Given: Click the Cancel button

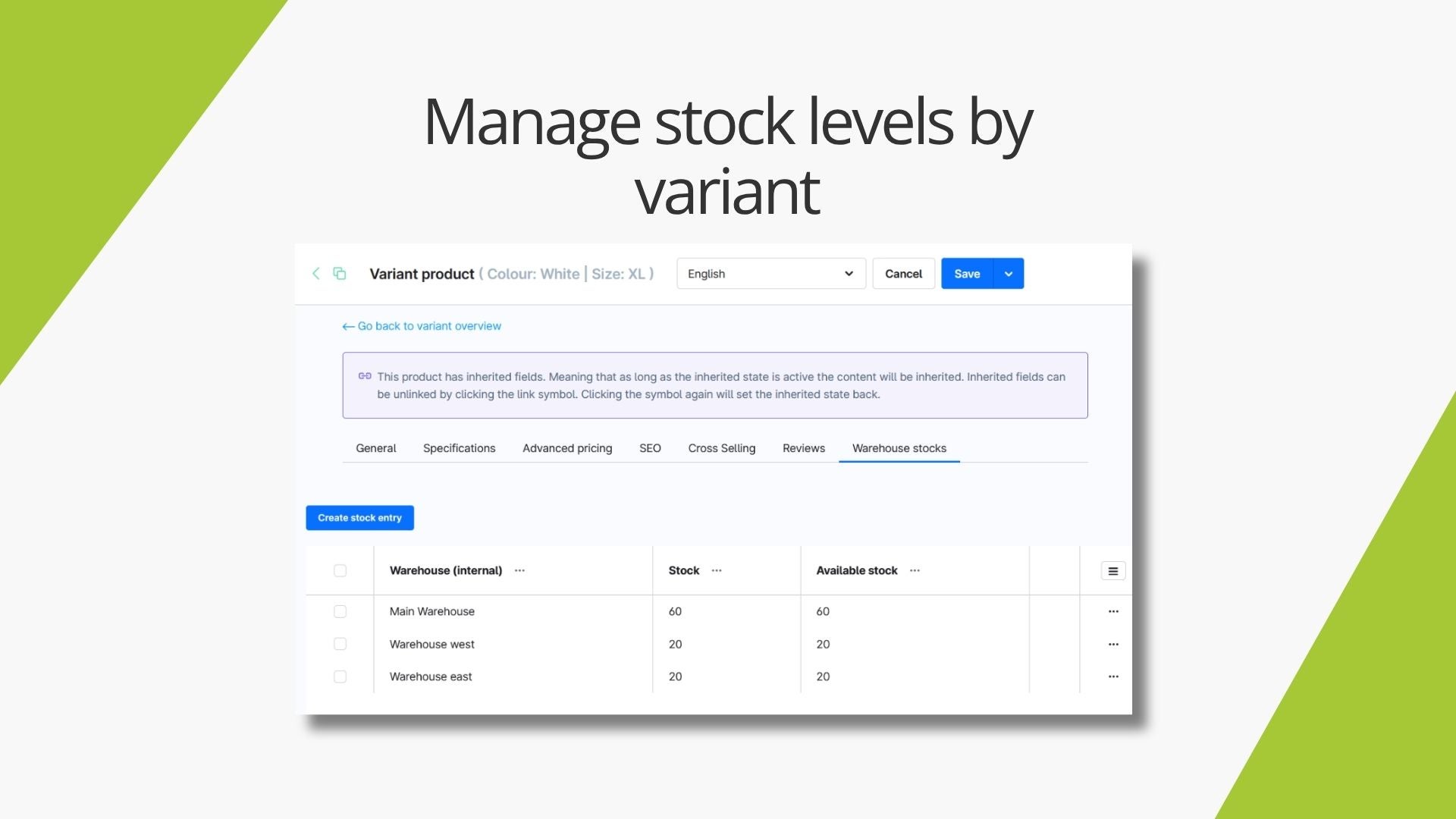Looking at the screenshot, I should (904, 274).
